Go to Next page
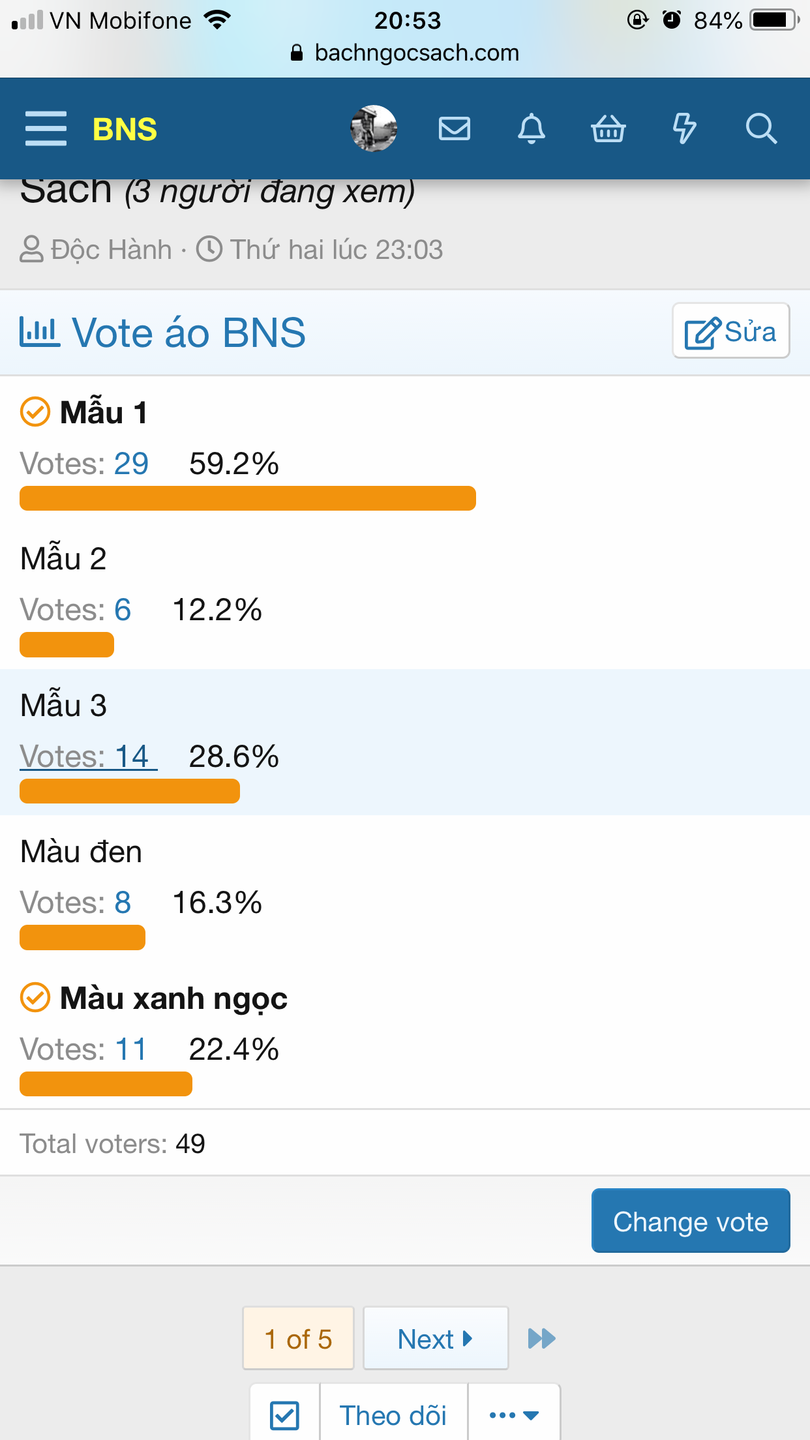810x1440 pixels. pyautogui.click(x=435, y=1338)
